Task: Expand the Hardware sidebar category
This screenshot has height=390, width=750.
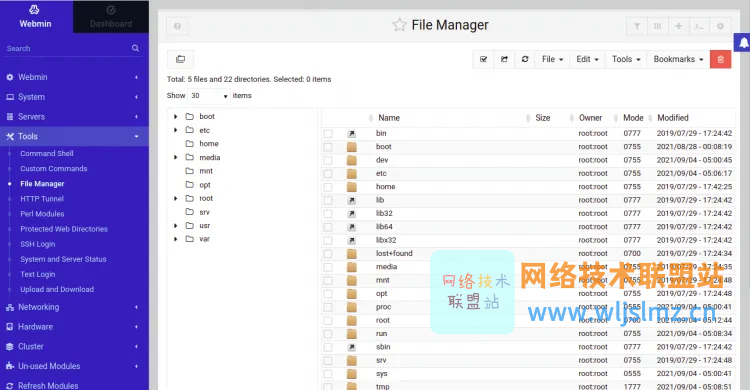Action: click(x=74, y=327)
